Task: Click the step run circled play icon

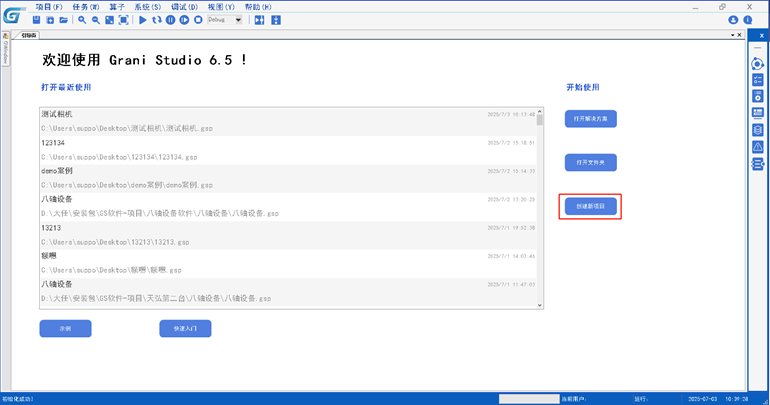Action: coord(184,20)
